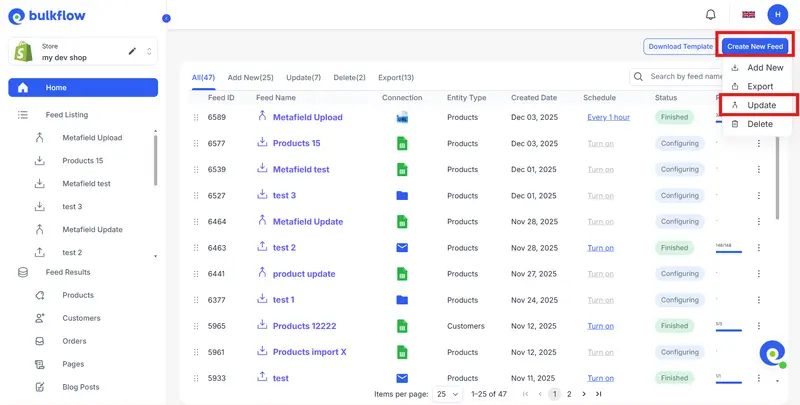This screenshot has height=405, width=800.
Task: Open the notifications bell
Action: click(x=710, y=15)
